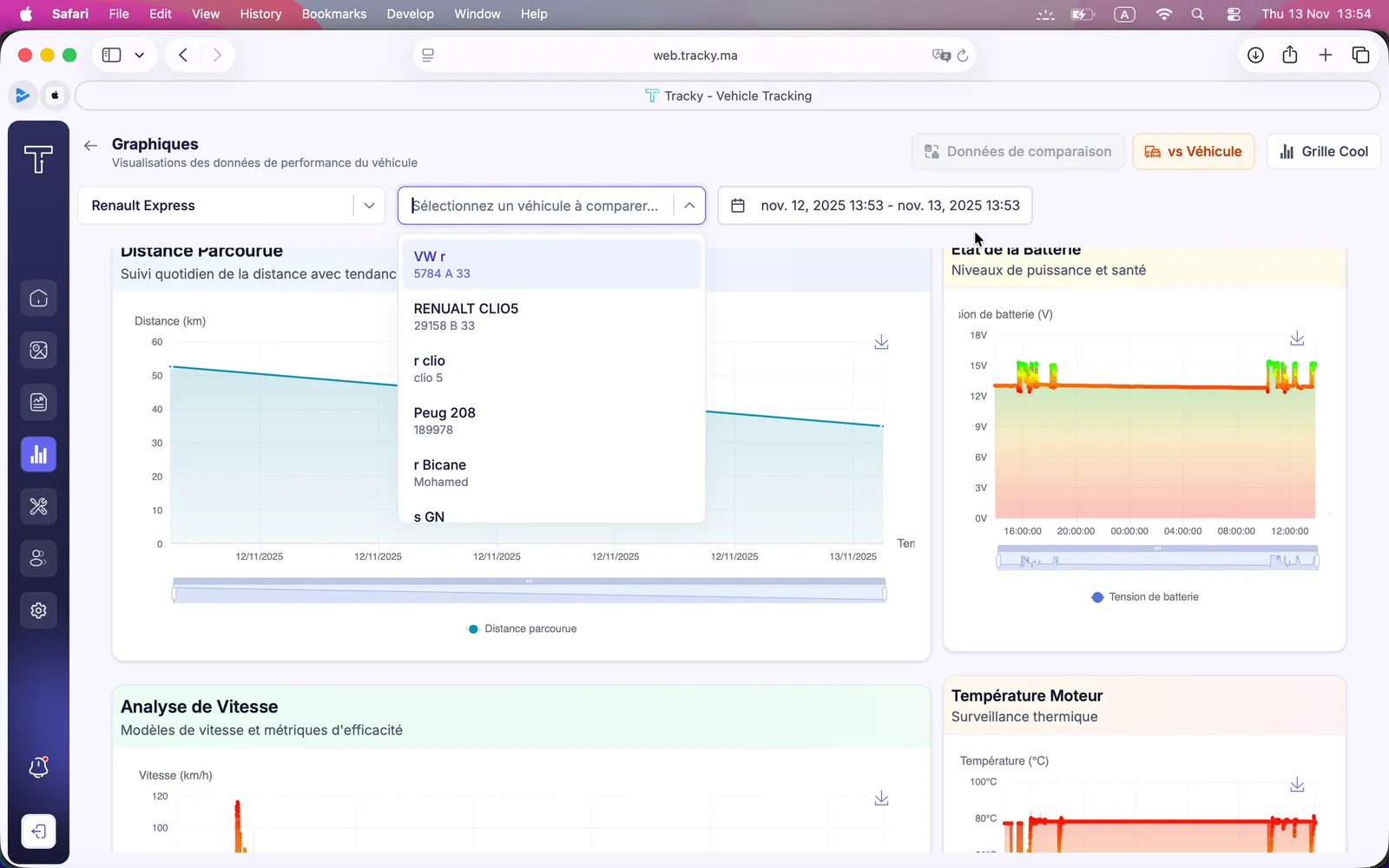Select the RENUALT CLIO5 option
Screen dimensions: 1389x868
coord(551,316)
